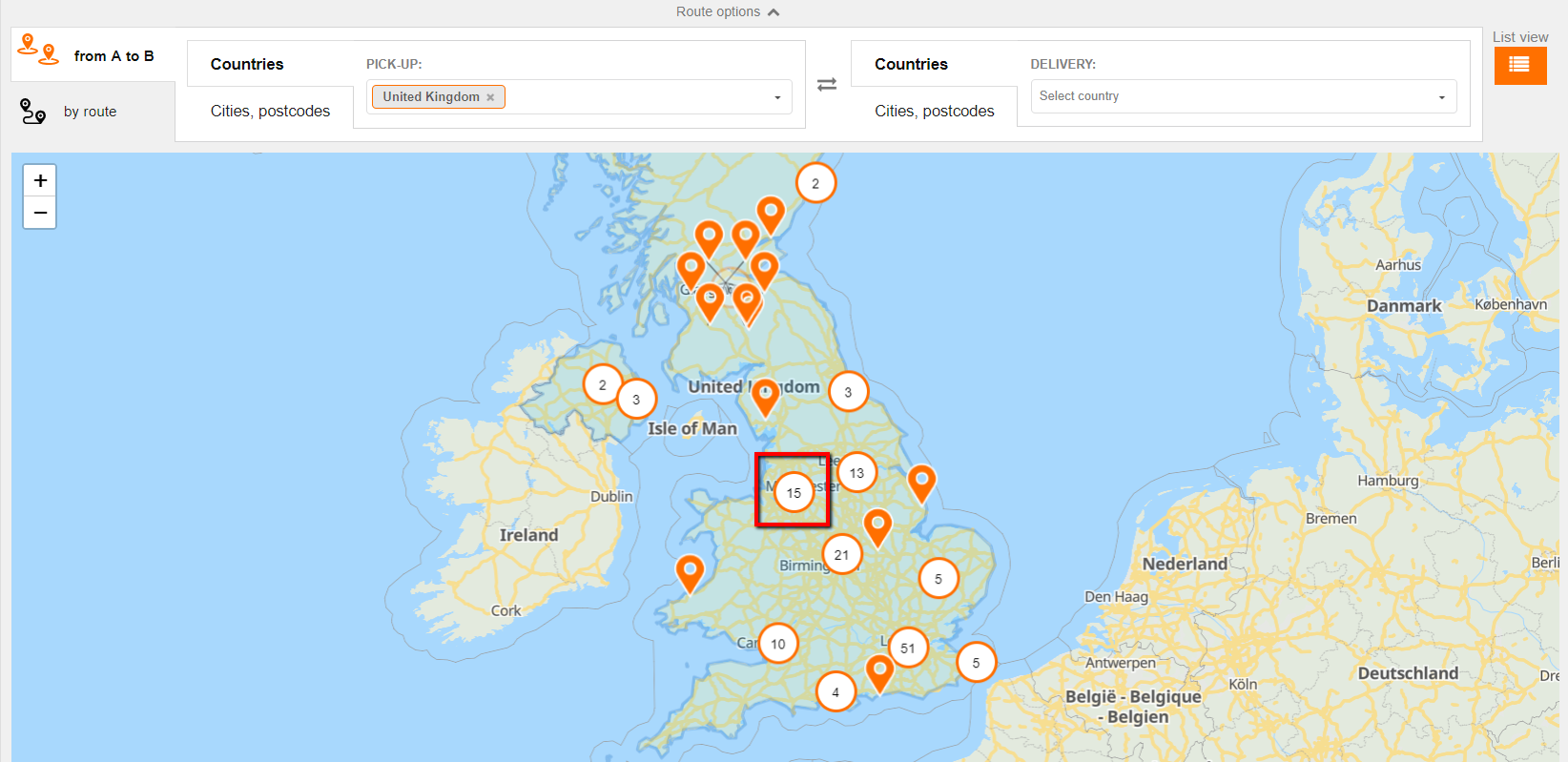
Task: Select delivery Cities, postcodes tab
Action: click(x=934, y=111)
